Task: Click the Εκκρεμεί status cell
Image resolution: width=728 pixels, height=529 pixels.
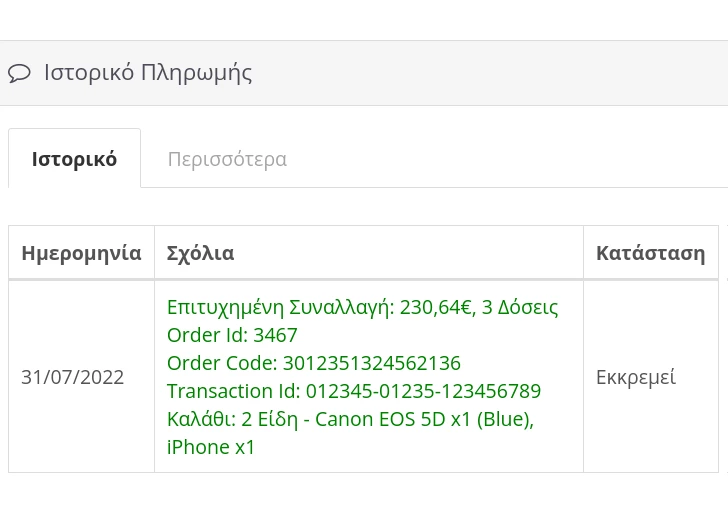Action: pos(636,377)
